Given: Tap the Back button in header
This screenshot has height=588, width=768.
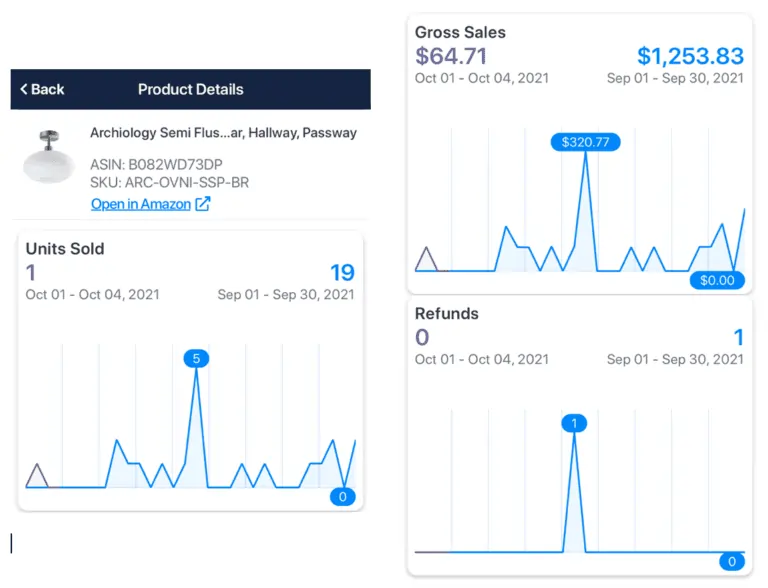Looking at the screenshot, I should 42,90.
